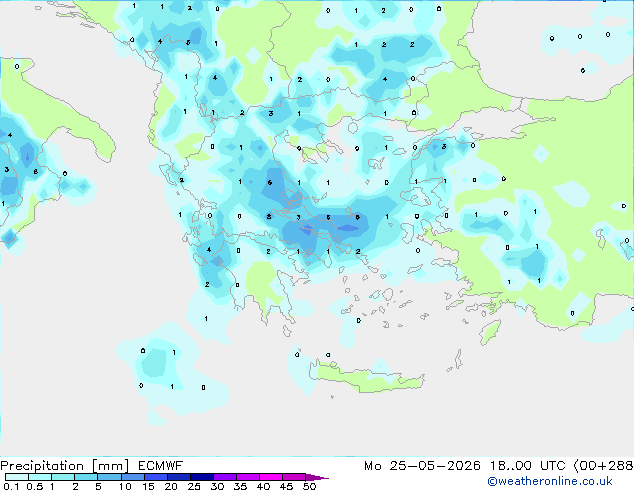Click the 1–2 mm legend color box
This screenshot has height=490, width=634.
pos(63,477)
